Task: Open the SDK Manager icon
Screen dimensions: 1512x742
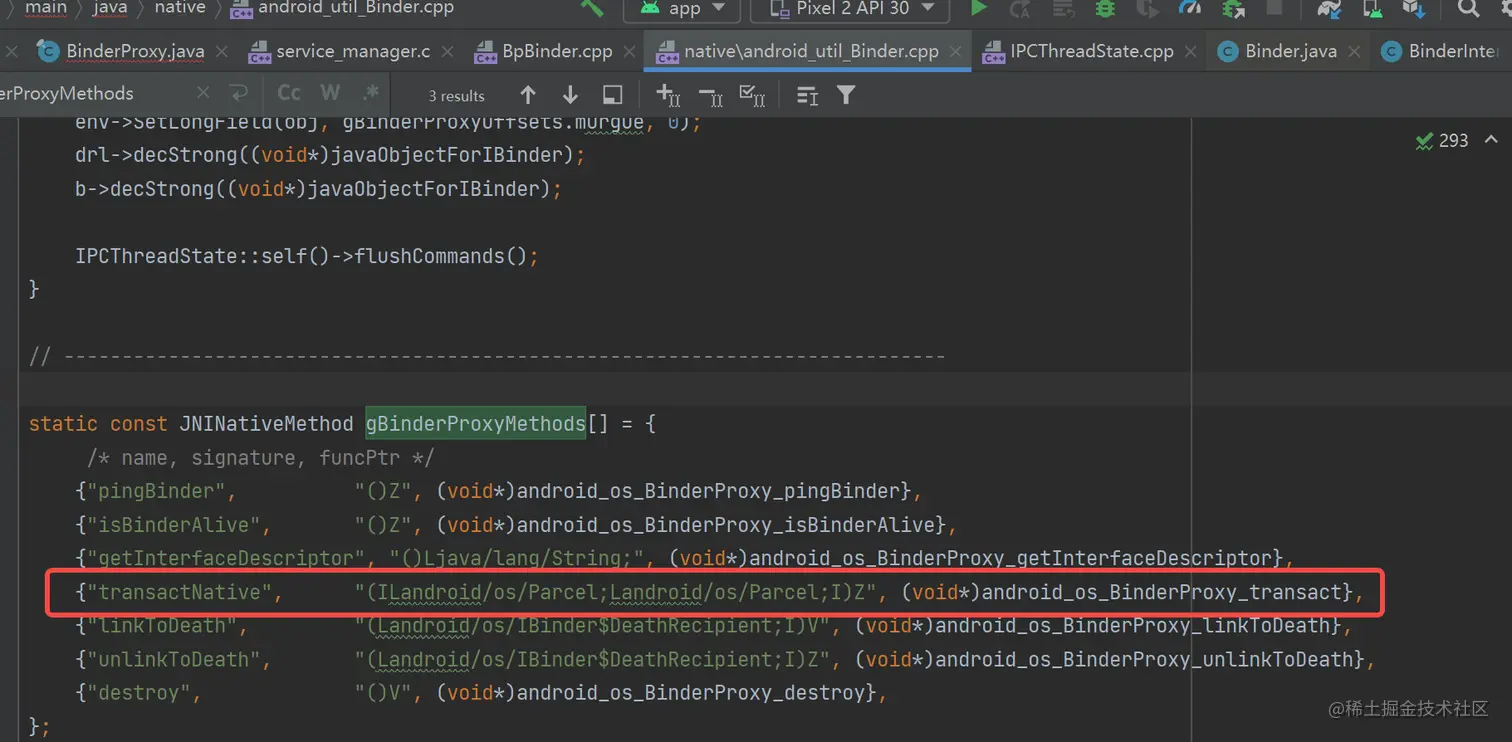Action: click(x=1413, y=9)
